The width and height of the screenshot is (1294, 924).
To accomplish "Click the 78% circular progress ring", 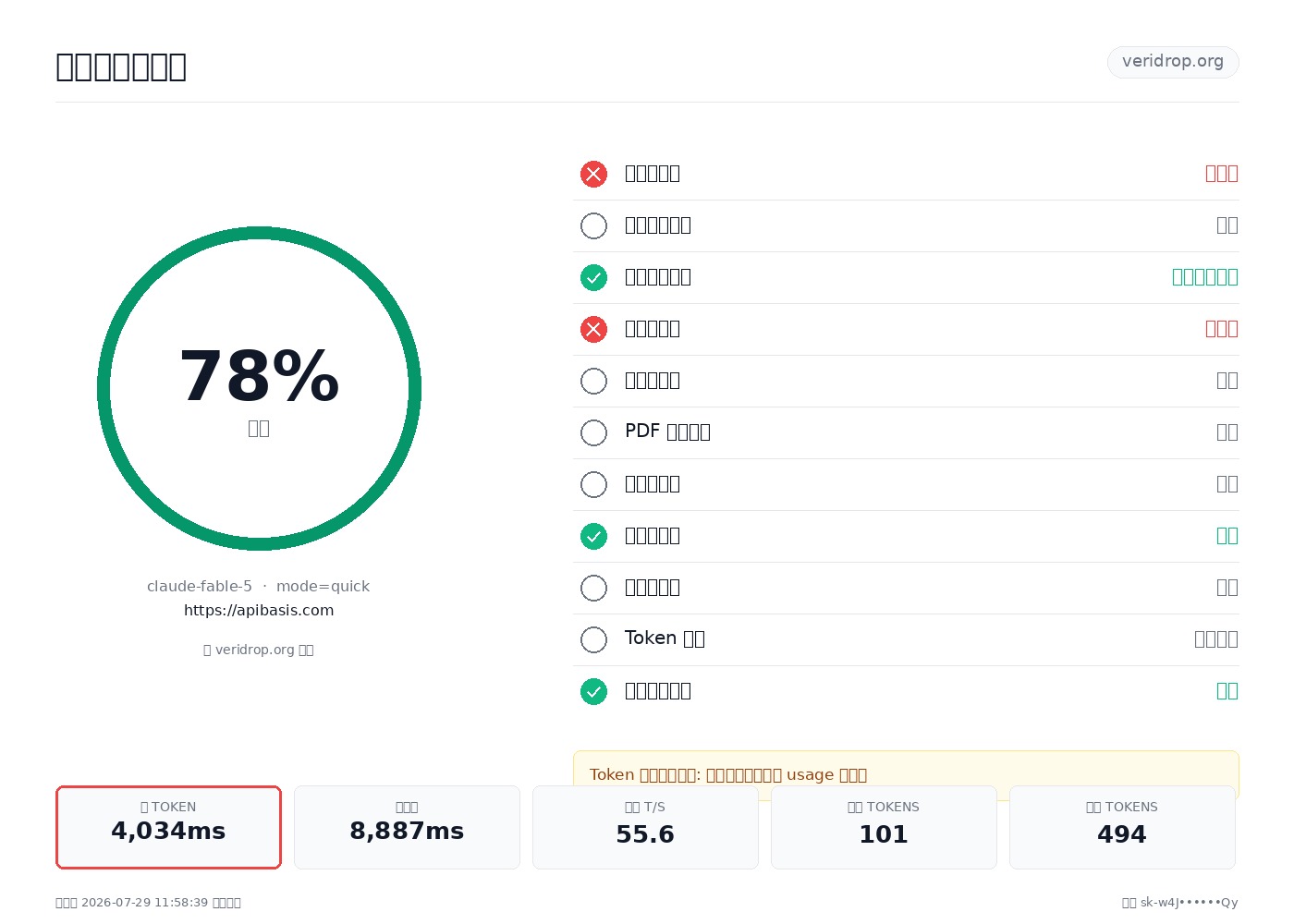I will coord(259,388).
